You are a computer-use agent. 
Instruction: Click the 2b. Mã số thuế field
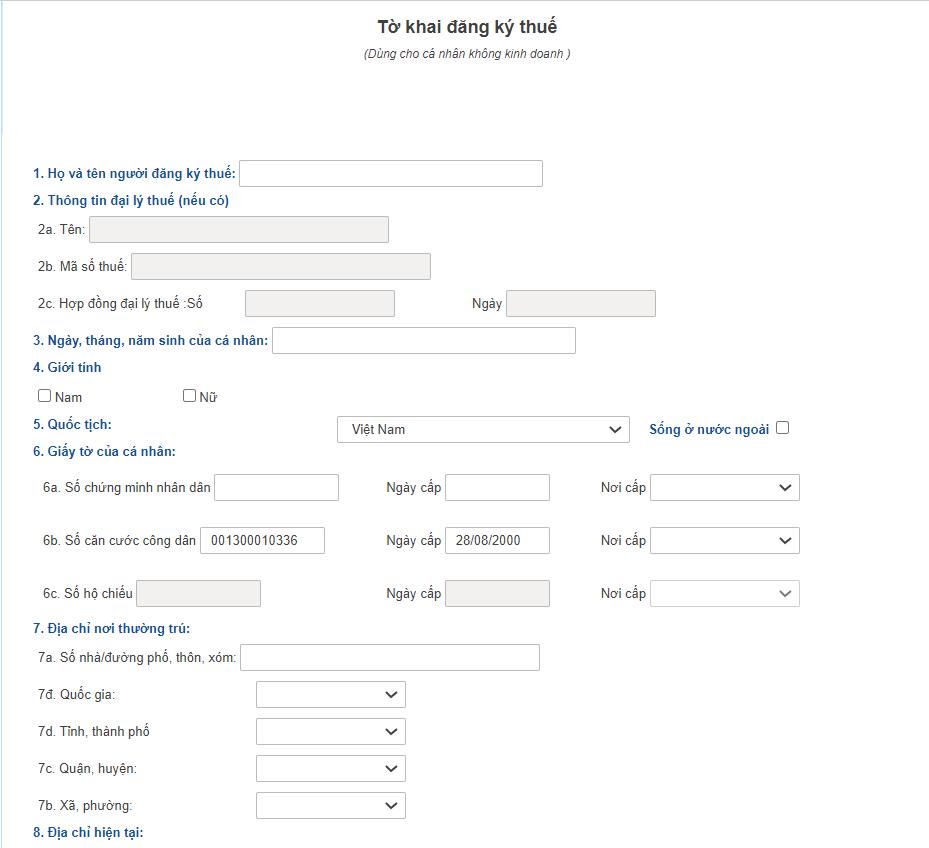280,266
